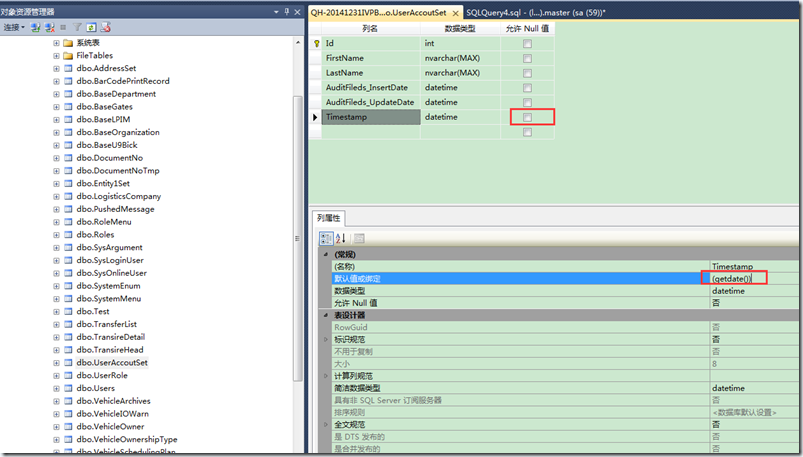Click the AuditFileds_UpdateDate column name cell
Screen dimensions: 803x457
371,102
